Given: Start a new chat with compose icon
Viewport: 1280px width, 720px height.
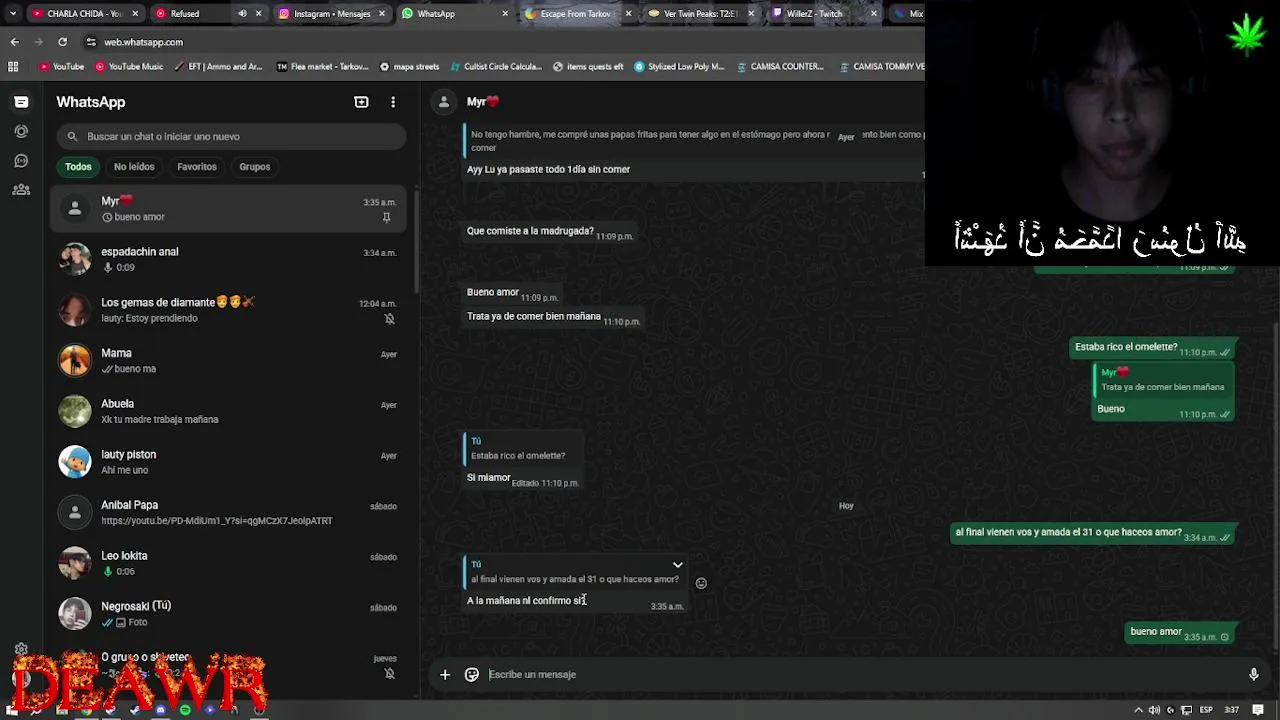Looking at the screenshot, I should (x=361, y=102).
